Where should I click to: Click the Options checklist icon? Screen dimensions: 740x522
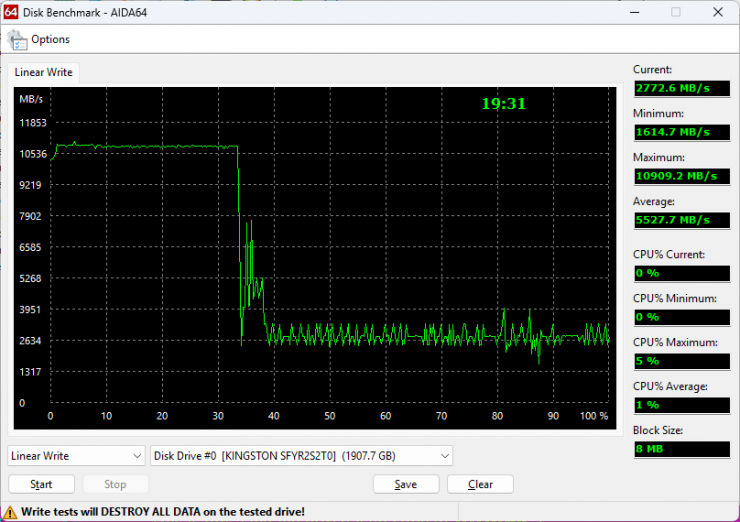click(17, 40)
